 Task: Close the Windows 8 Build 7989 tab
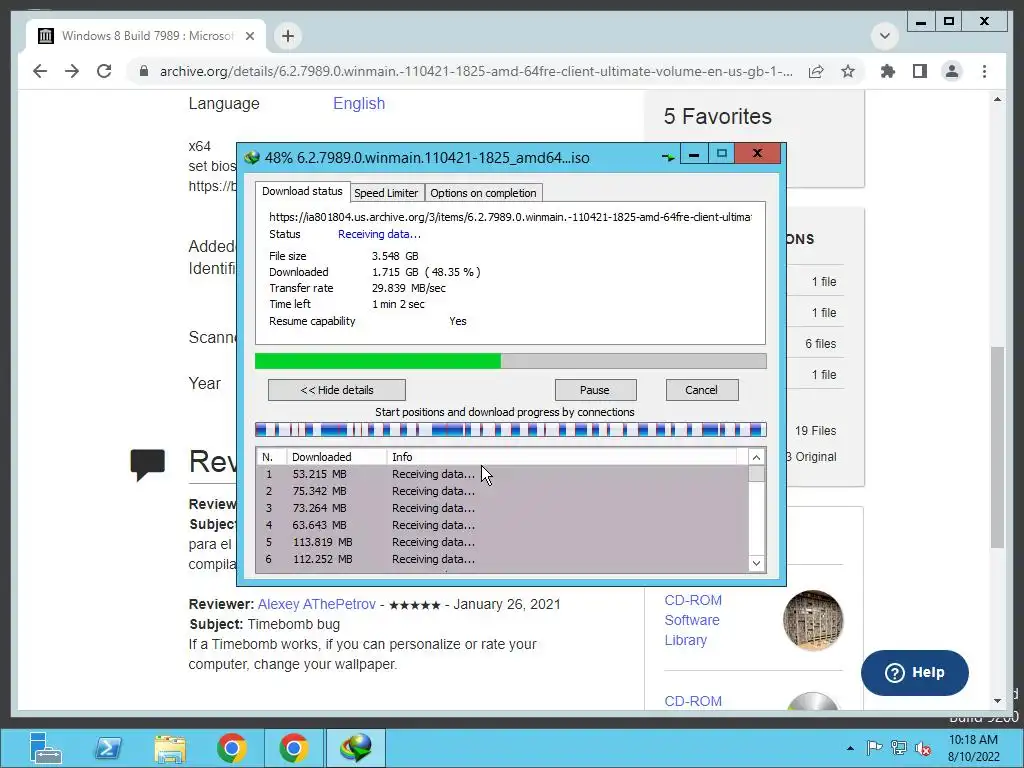(249, 36)
